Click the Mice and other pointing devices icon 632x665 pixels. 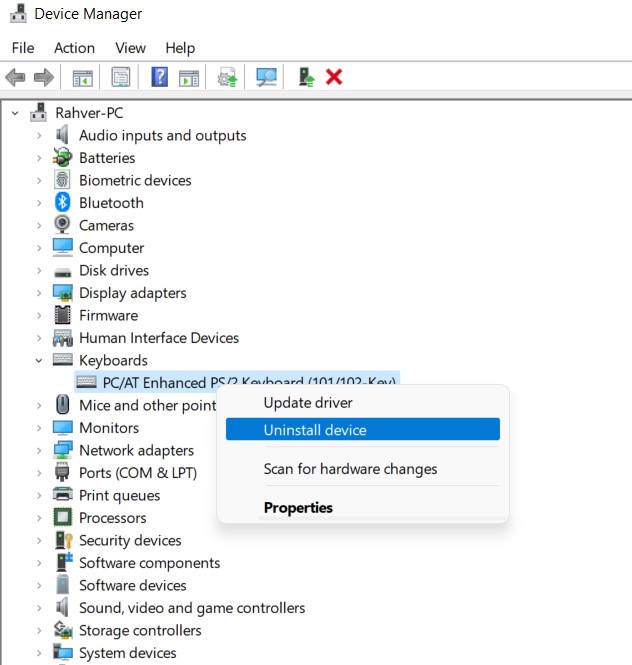[63, 405]
